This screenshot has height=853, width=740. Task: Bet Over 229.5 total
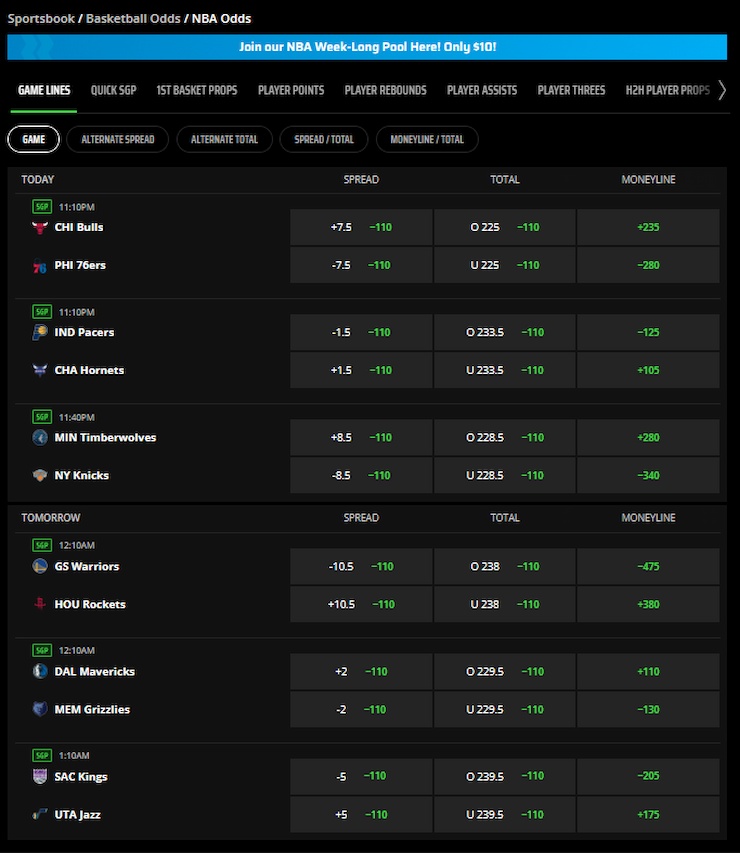505,671
